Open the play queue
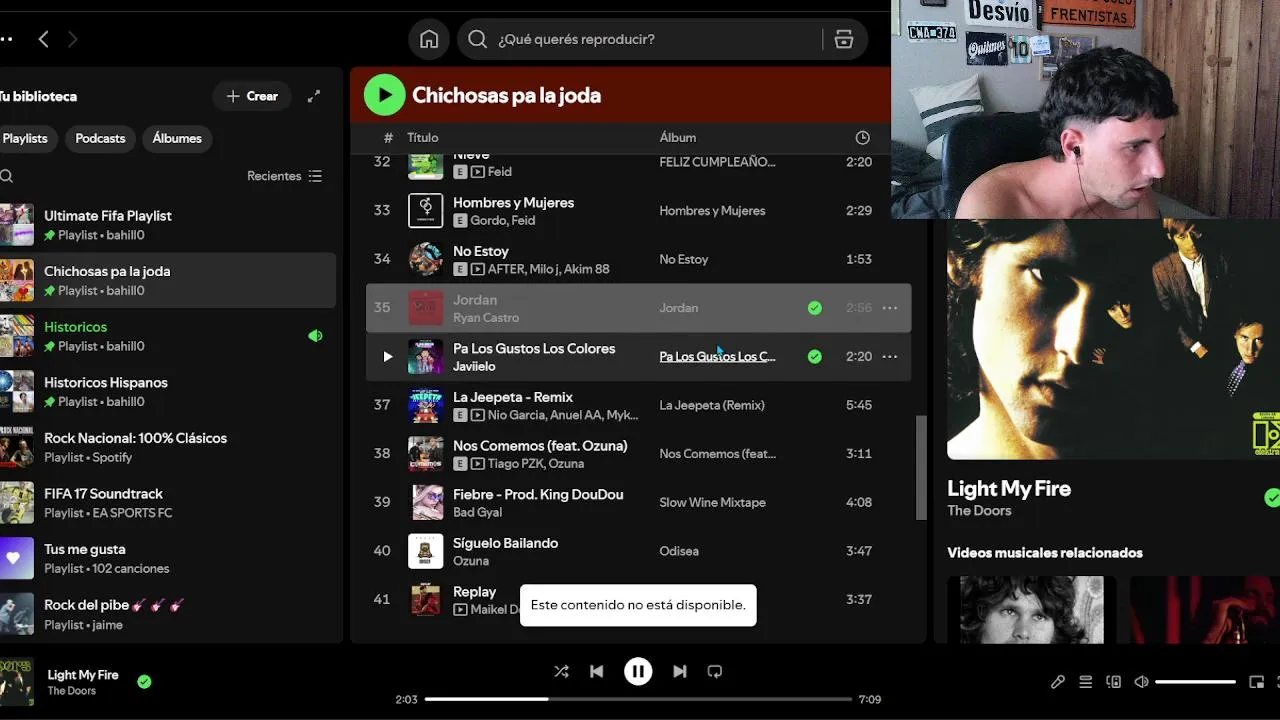This screenshot has width=1280, height=720. pyautogui.click(x=1085, y=682)
